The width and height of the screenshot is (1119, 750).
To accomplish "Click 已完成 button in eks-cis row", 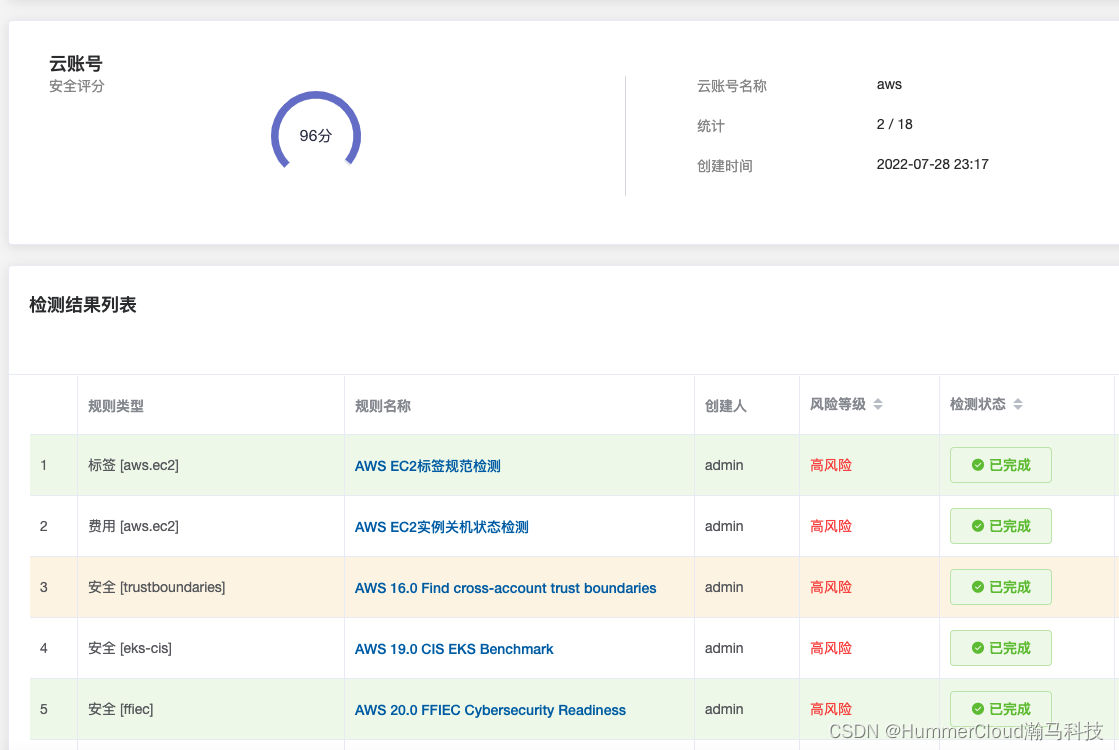I will coord(1001,648).
